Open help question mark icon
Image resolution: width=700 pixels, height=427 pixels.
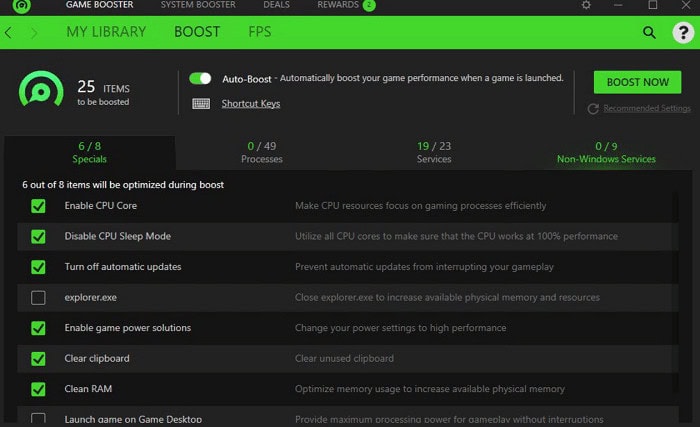point(683,32)
